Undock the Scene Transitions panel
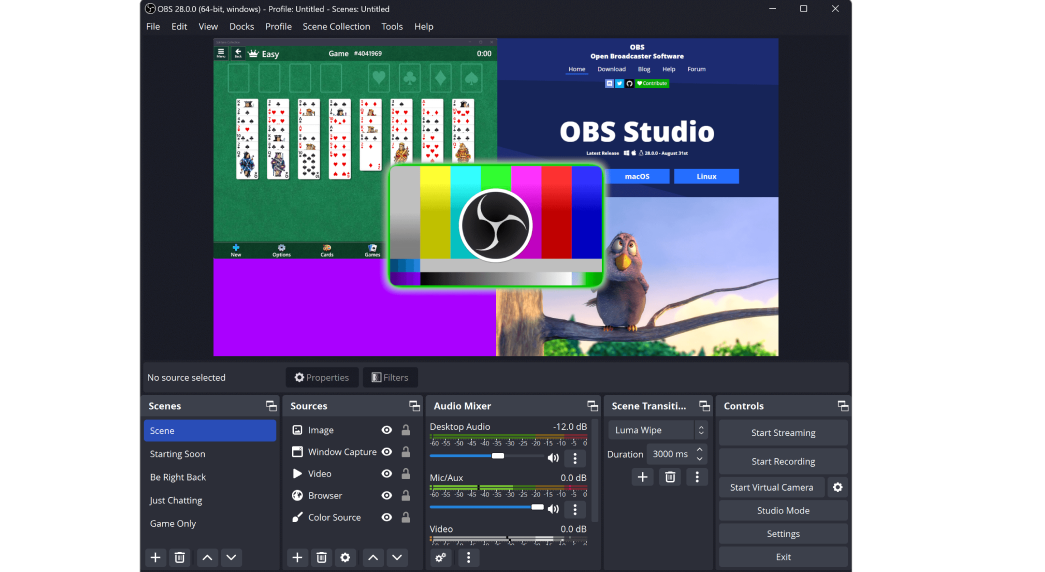 click(x=704, y=405)
